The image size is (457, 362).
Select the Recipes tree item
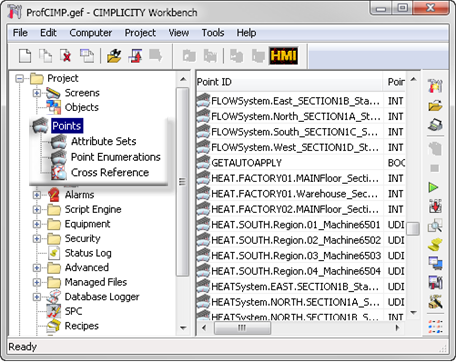(82, 326)
